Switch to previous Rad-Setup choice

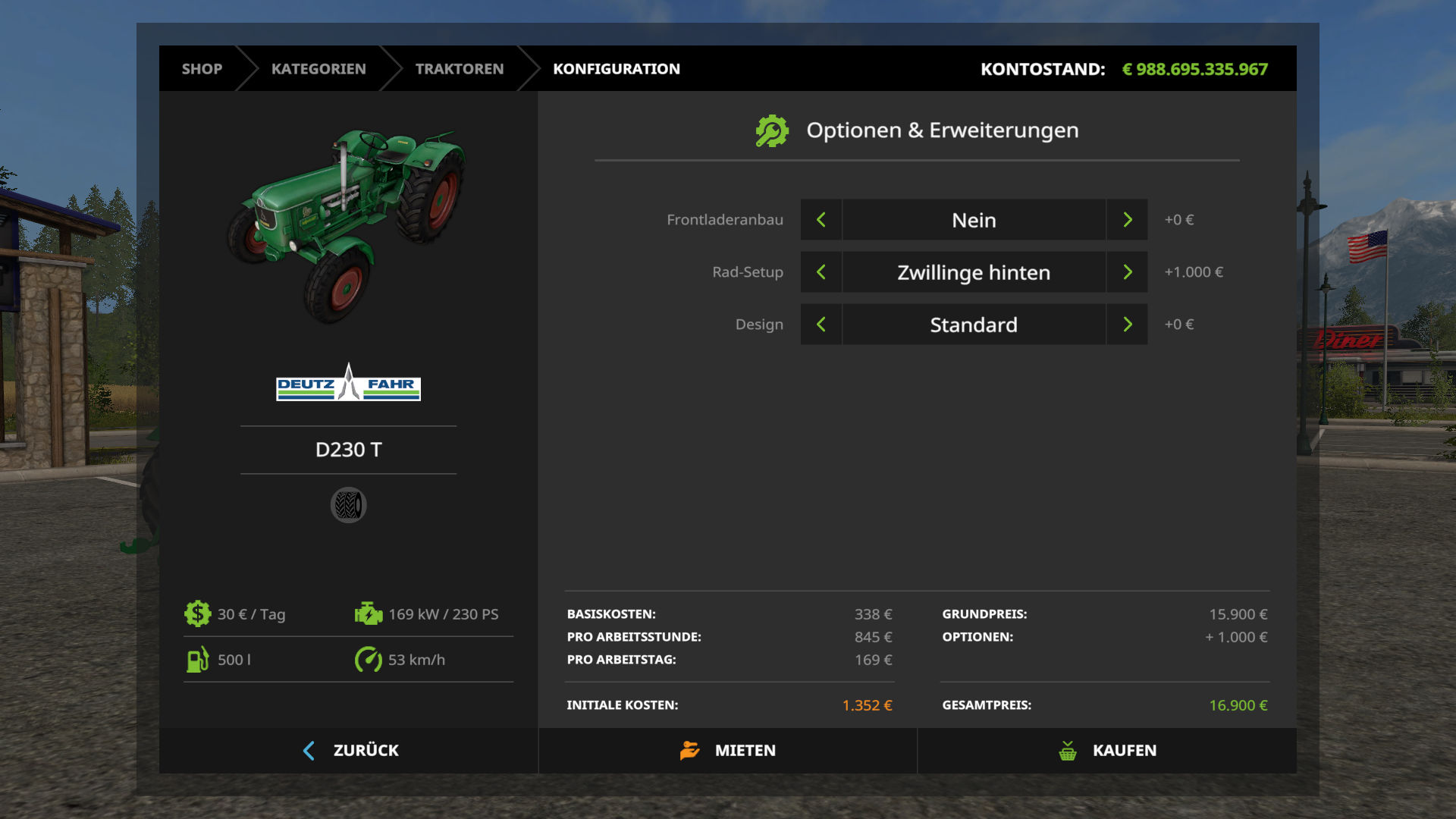click(821, 272)
